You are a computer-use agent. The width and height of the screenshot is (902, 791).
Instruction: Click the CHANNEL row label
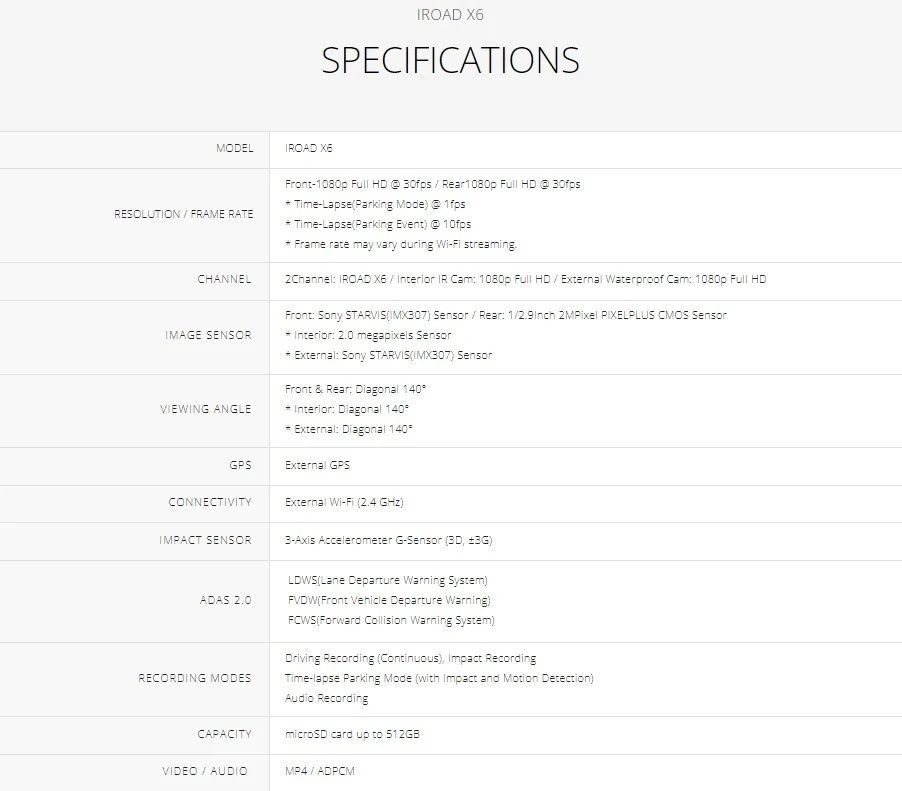point(224,279)
